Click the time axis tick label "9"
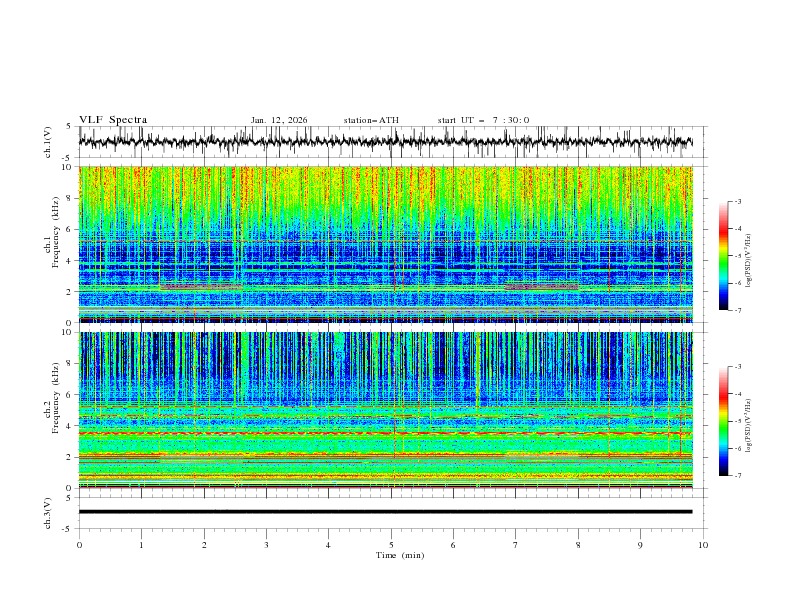 [x=640, y=545]
